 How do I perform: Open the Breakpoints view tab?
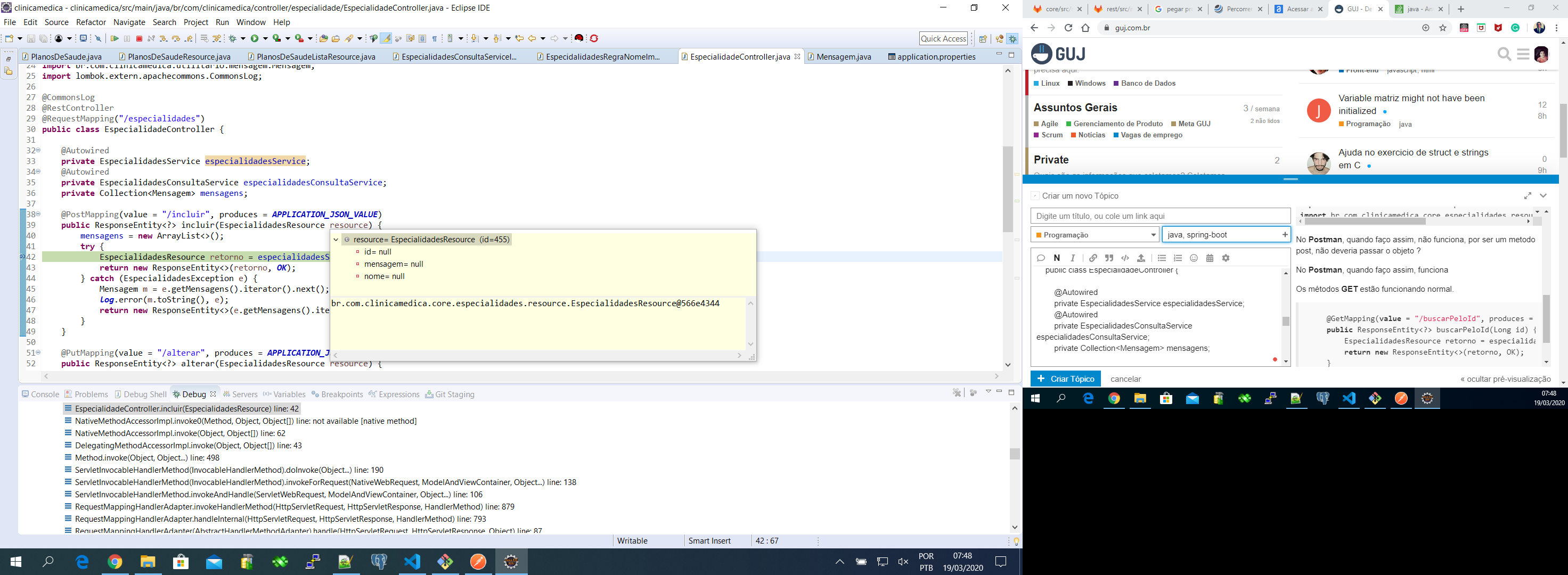pos(337,395)
